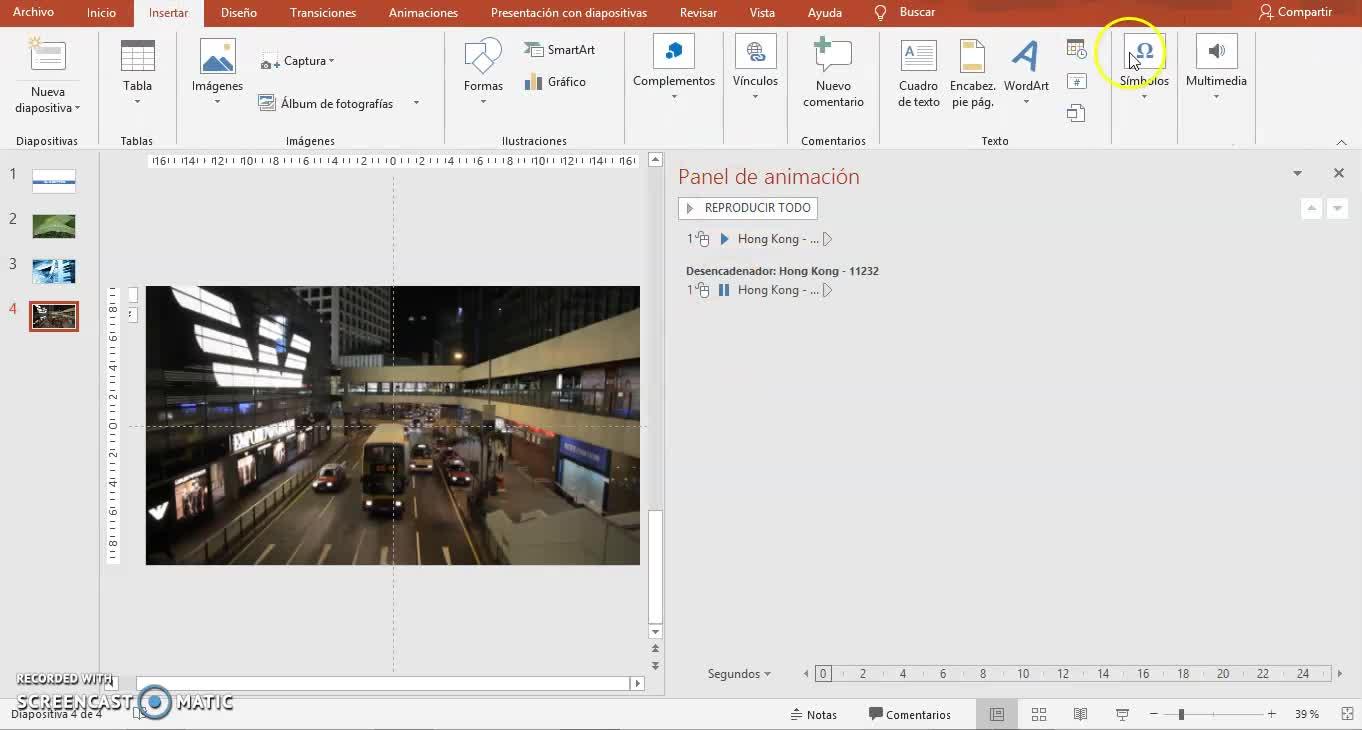
Task: Switch to reading view in status bar
Action: [1080, 714]
